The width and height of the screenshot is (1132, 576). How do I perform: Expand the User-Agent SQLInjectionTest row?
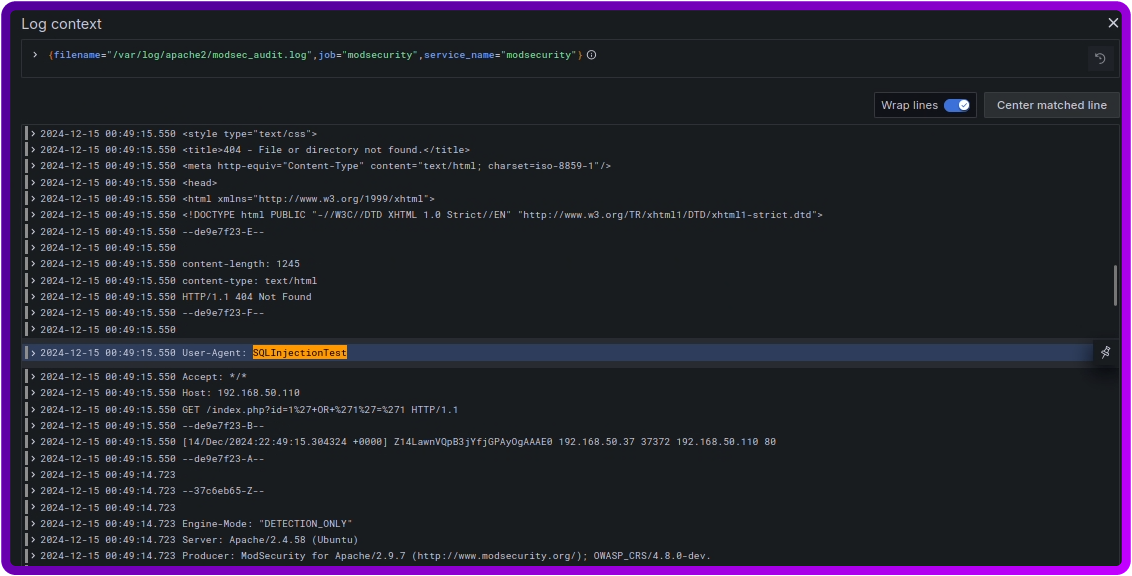(33, 352)
